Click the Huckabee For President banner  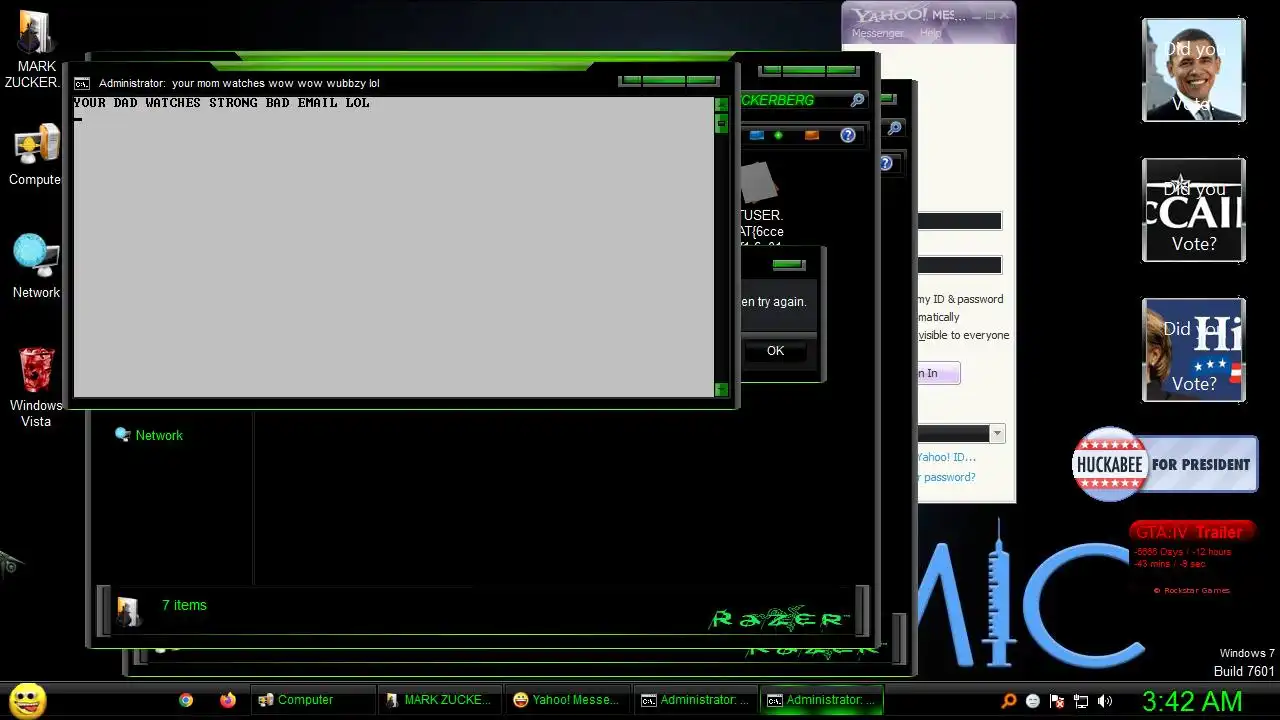pyautogui.click(x=1165, y=464)
